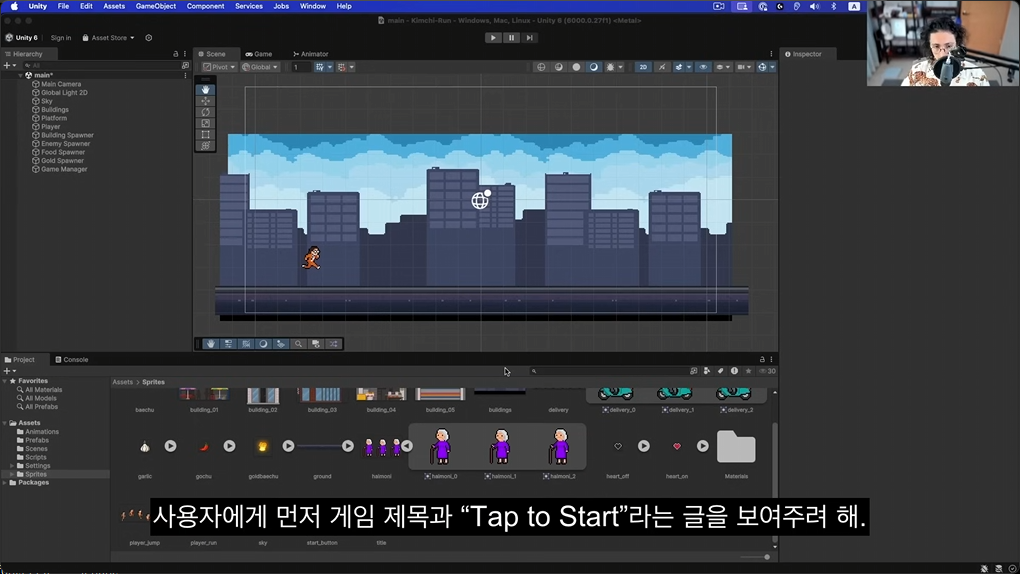Image resolution: width=1020 pixels, height=574 pixels.
Task: Open the Component menu
Action: [x=206, y=7]
